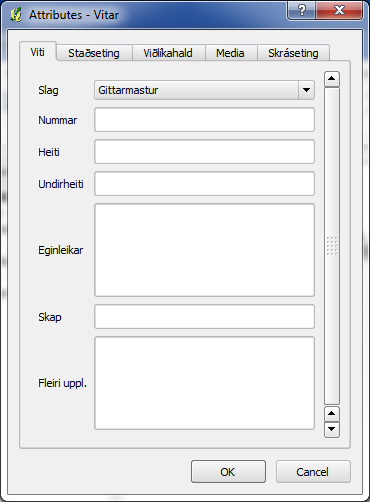The height and width of the screenshot is (502, 370).
Task: Select the Skráseting tab
Action: coord(293,53)
